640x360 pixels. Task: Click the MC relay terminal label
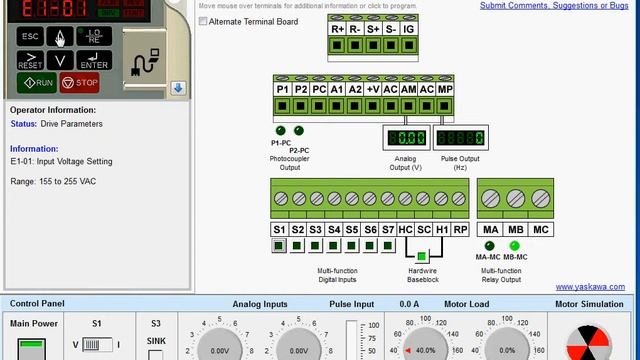pos(541,230)
